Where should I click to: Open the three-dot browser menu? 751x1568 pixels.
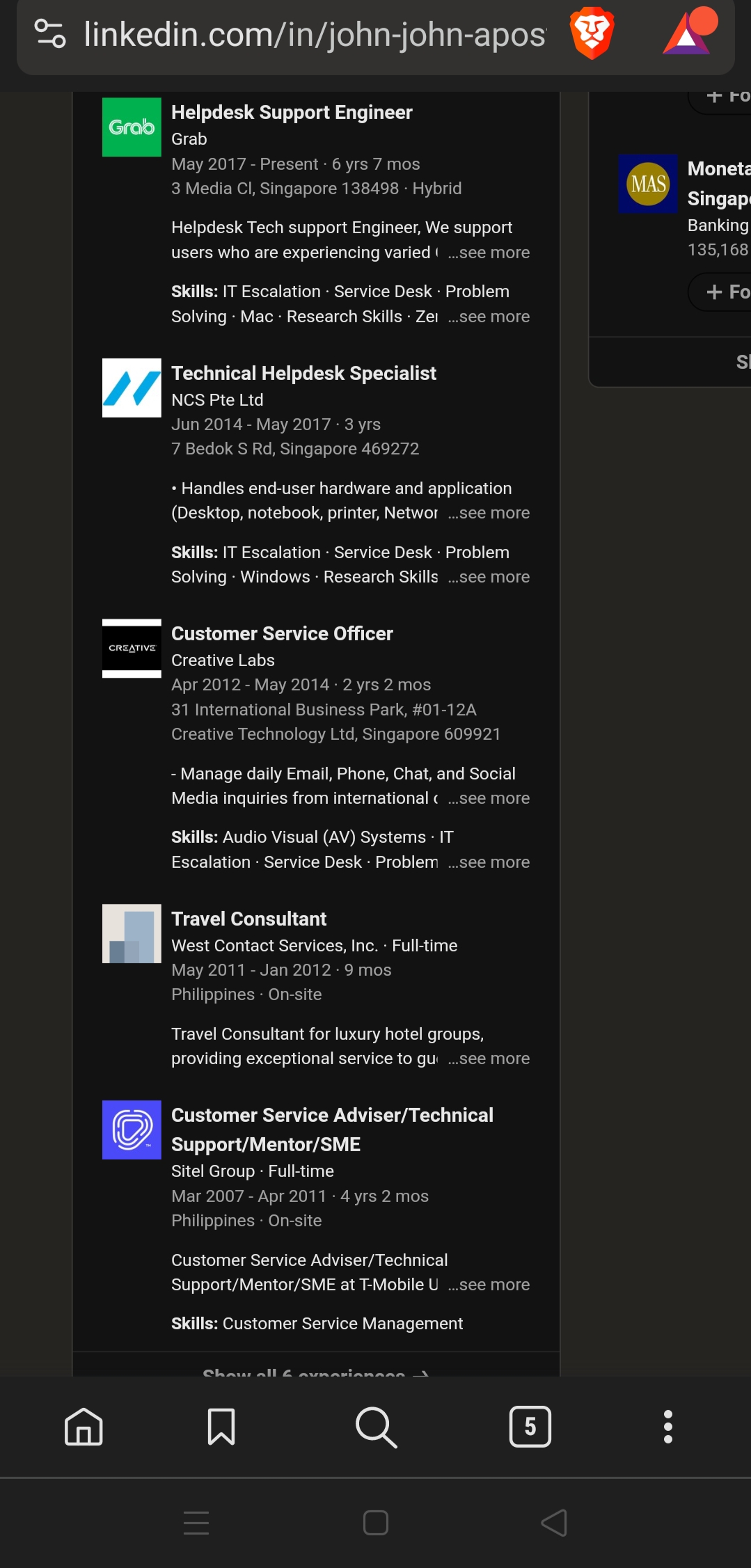(667, 1427)
